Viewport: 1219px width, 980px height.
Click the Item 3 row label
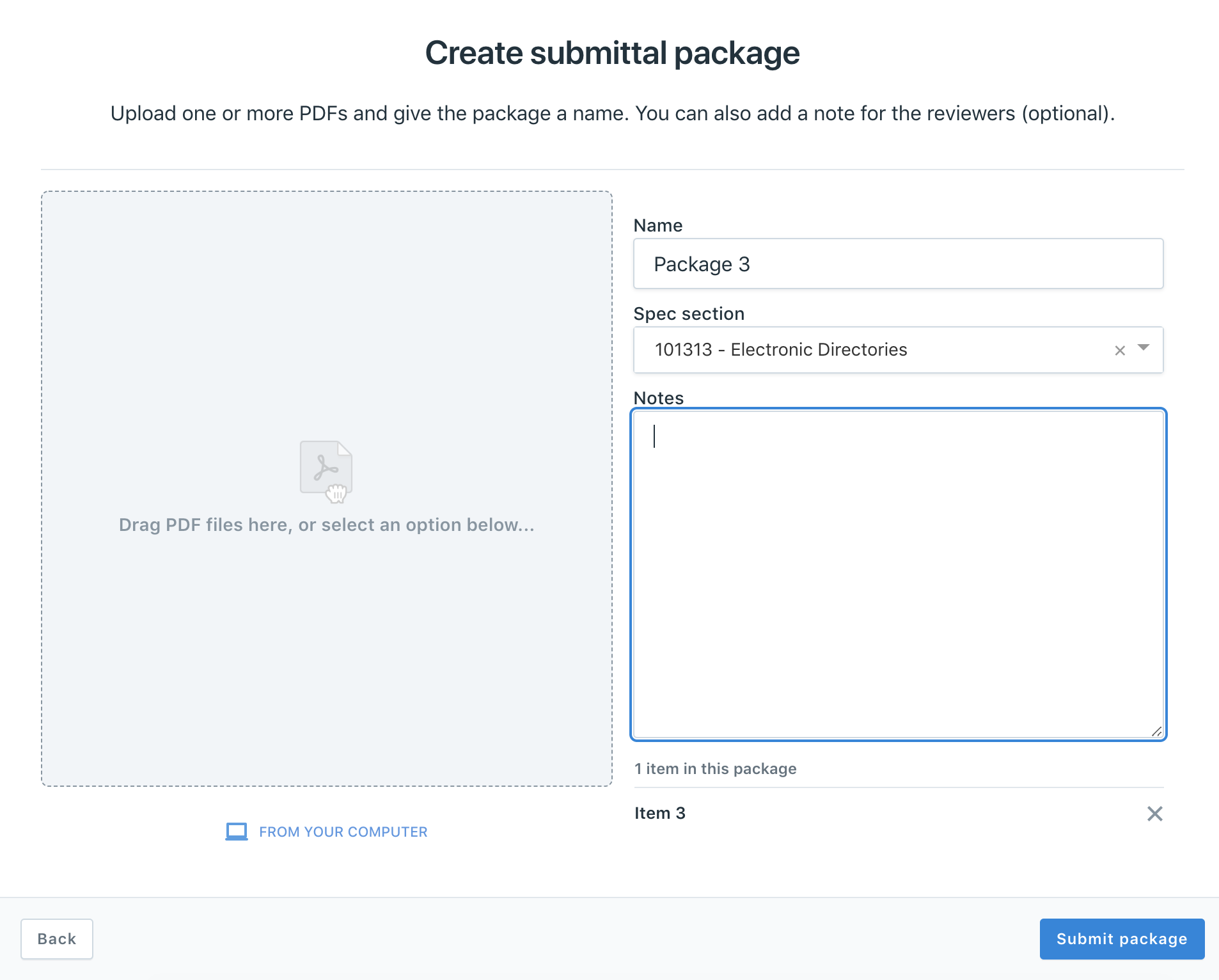[x=660, y=813]
